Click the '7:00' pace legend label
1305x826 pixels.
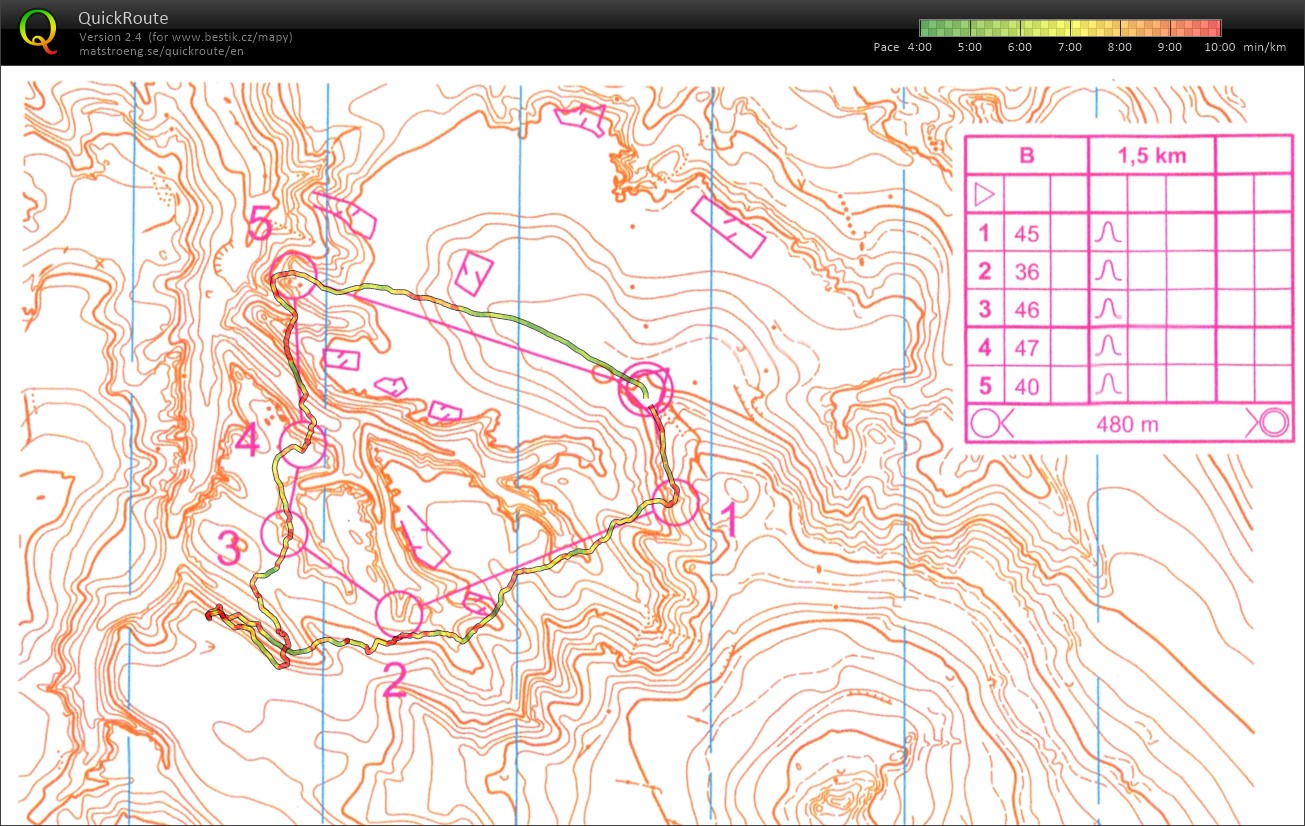pos(1070,47)
